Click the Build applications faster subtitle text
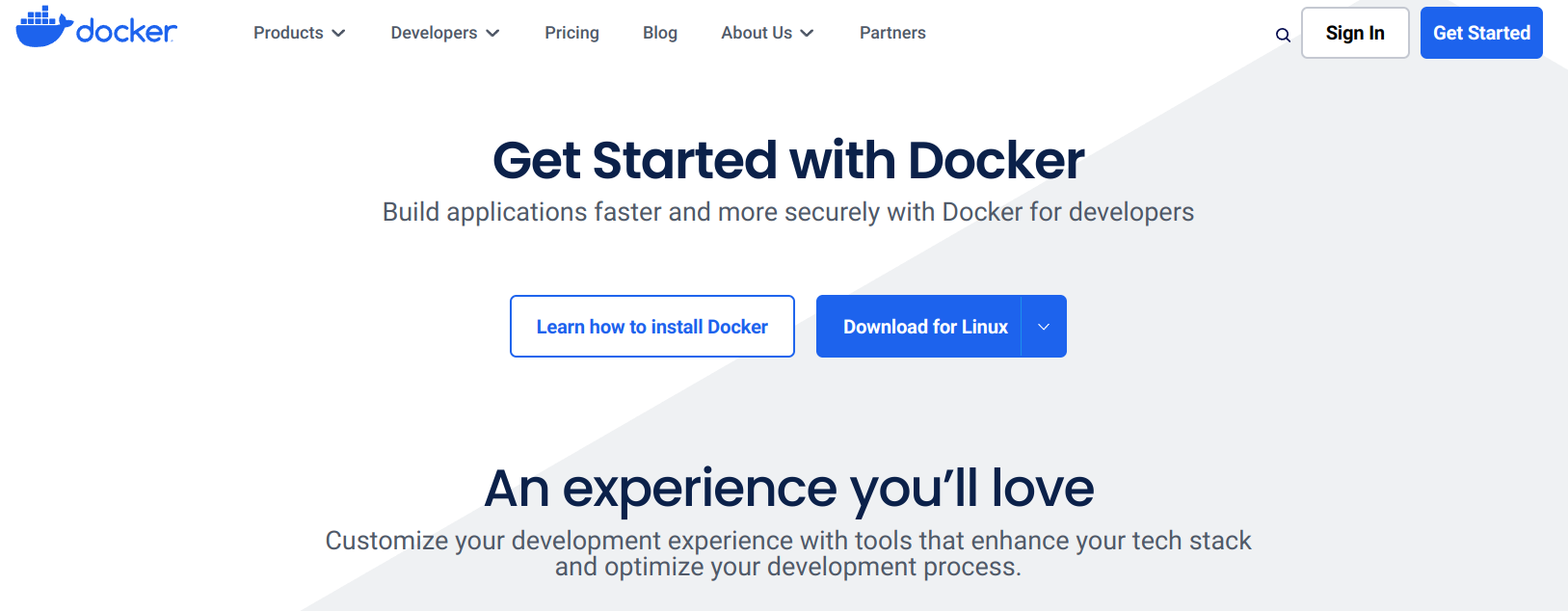 coord(788,212)
